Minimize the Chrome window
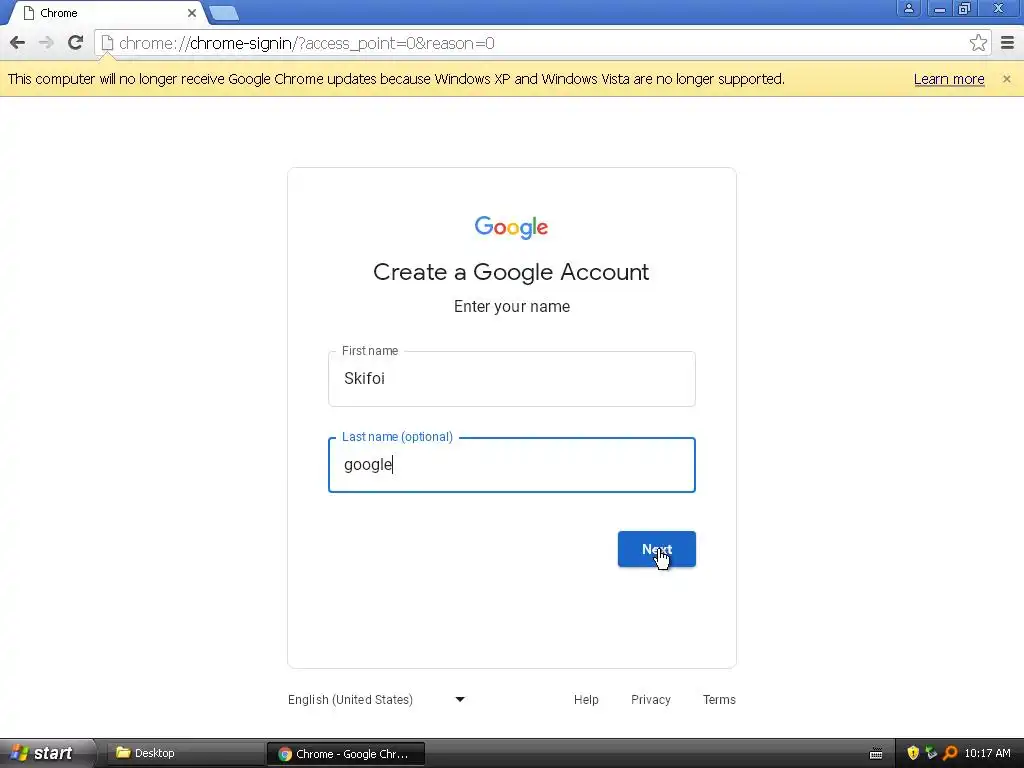The height and width of the screenshot is (768, 1024). [x=939, y=8]
